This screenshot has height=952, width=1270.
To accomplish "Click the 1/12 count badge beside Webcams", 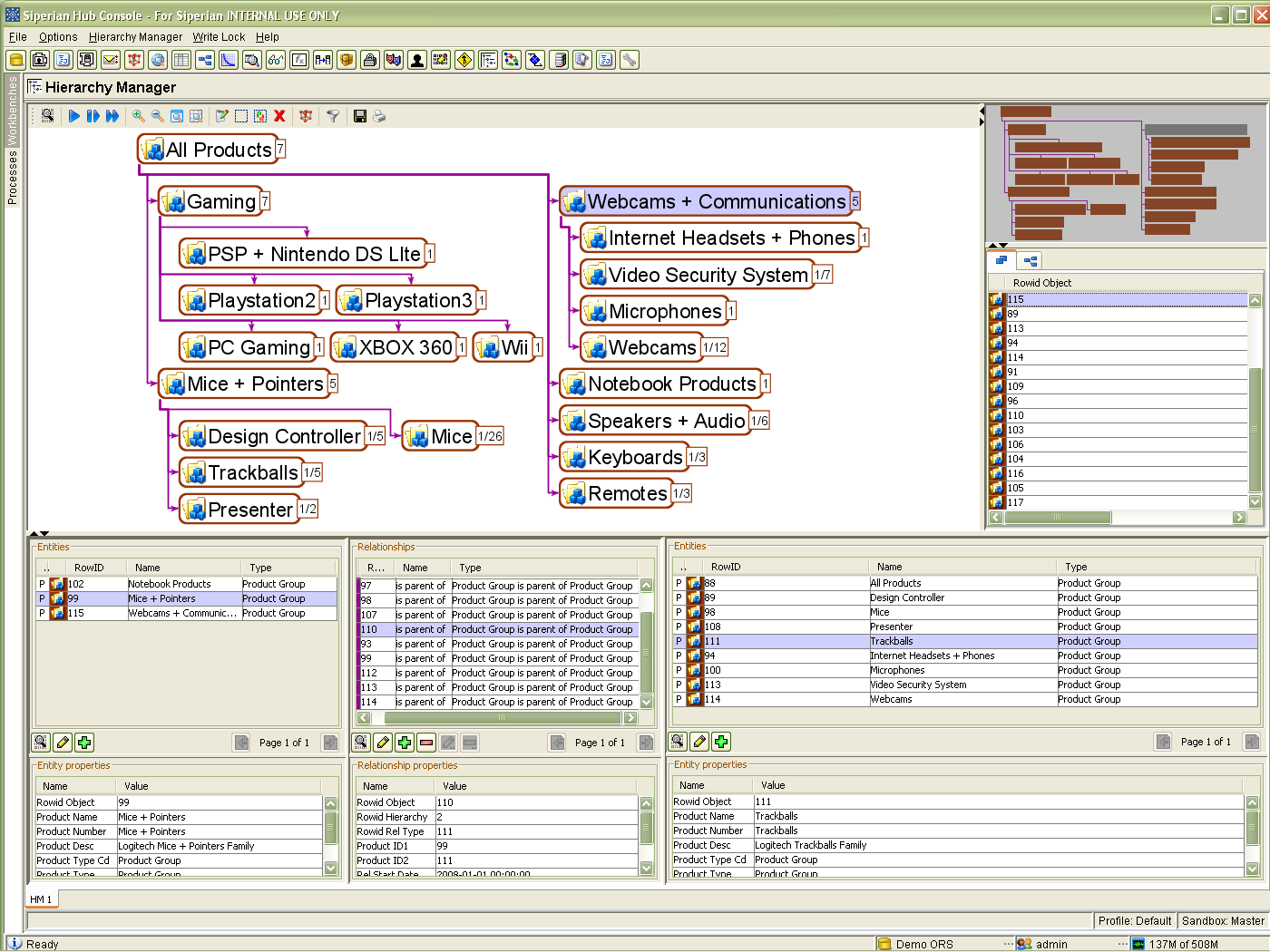I will pyautogui.click(x=715, y=347).
